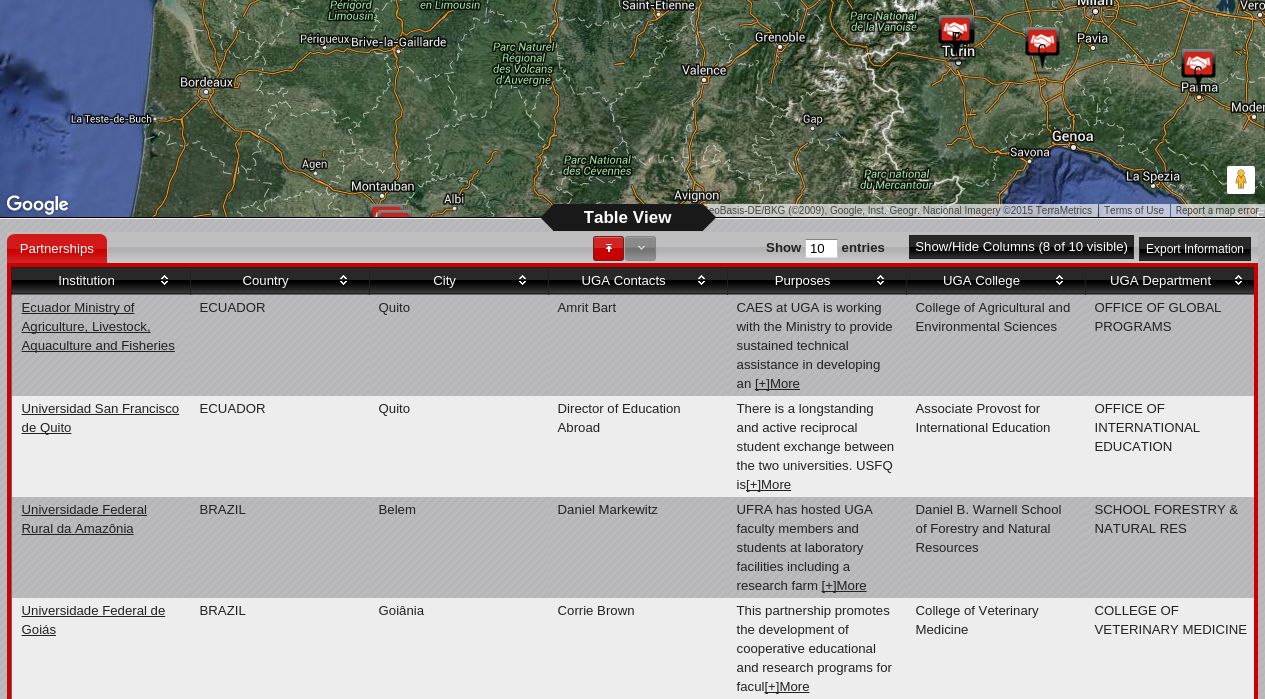The image size is (1265, 699).
Task: Sort table by Country column
Action: click(280, 281)
